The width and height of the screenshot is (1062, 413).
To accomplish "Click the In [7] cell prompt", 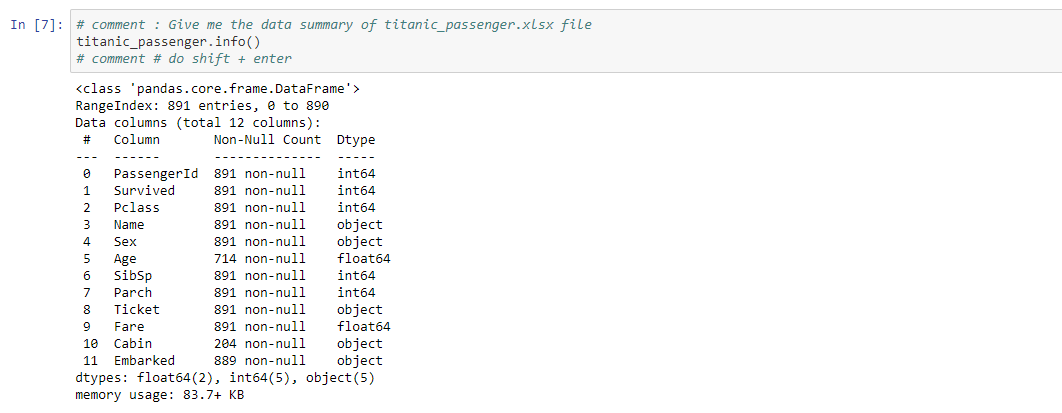I will (36, 25).
